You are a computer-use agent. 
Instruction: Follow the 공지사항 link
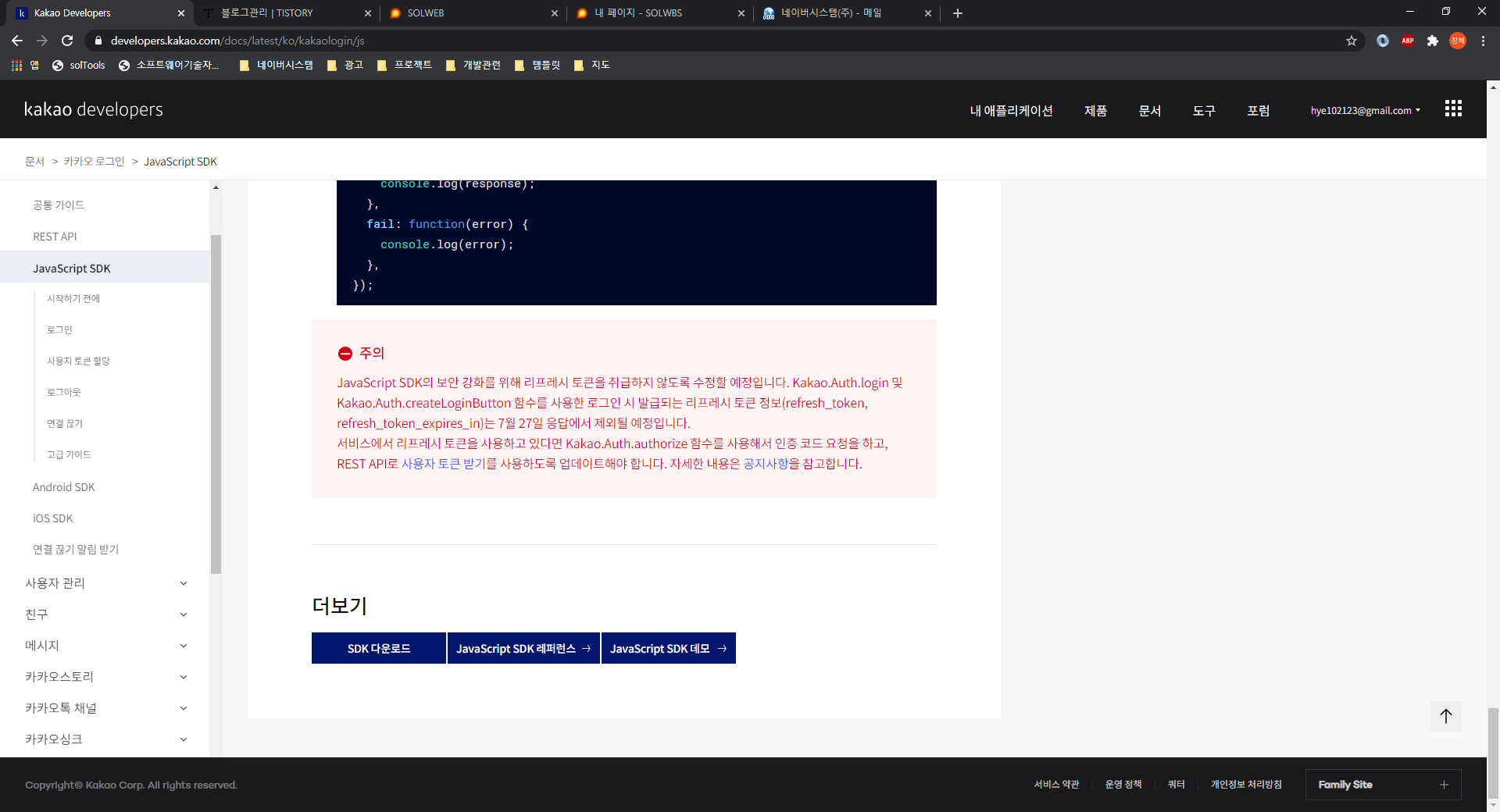(766, 464)
